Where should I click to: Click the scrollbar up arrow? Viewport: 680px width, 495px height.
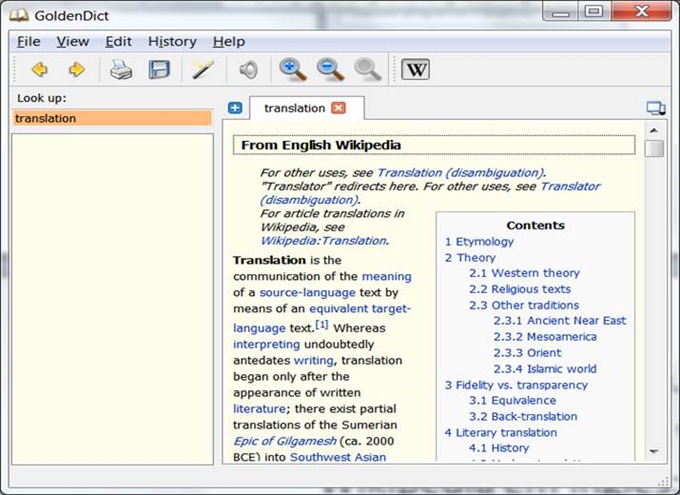[654, 130]
